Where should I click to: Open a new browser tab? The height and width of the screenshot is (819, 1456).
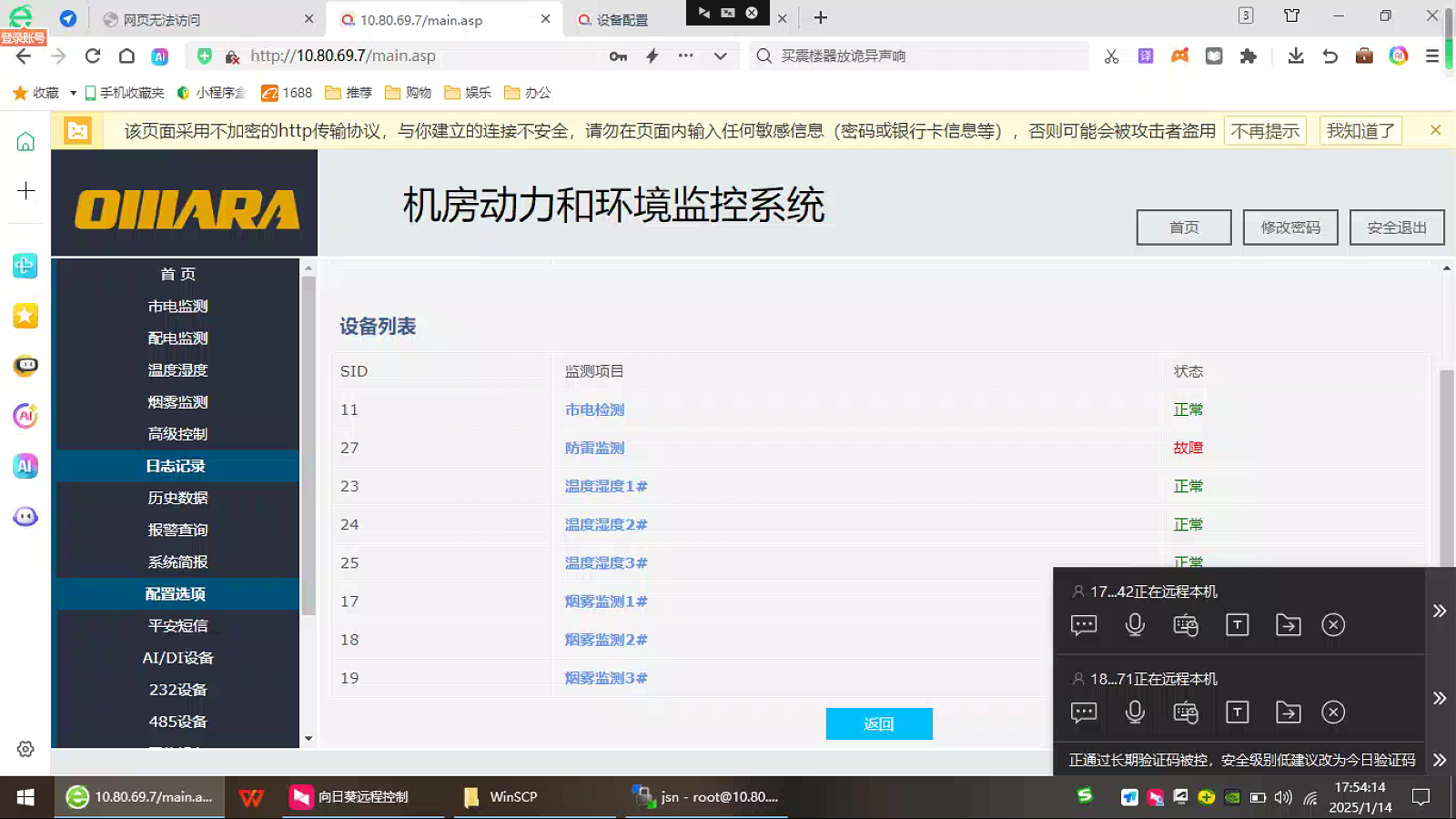pos(821,17)
